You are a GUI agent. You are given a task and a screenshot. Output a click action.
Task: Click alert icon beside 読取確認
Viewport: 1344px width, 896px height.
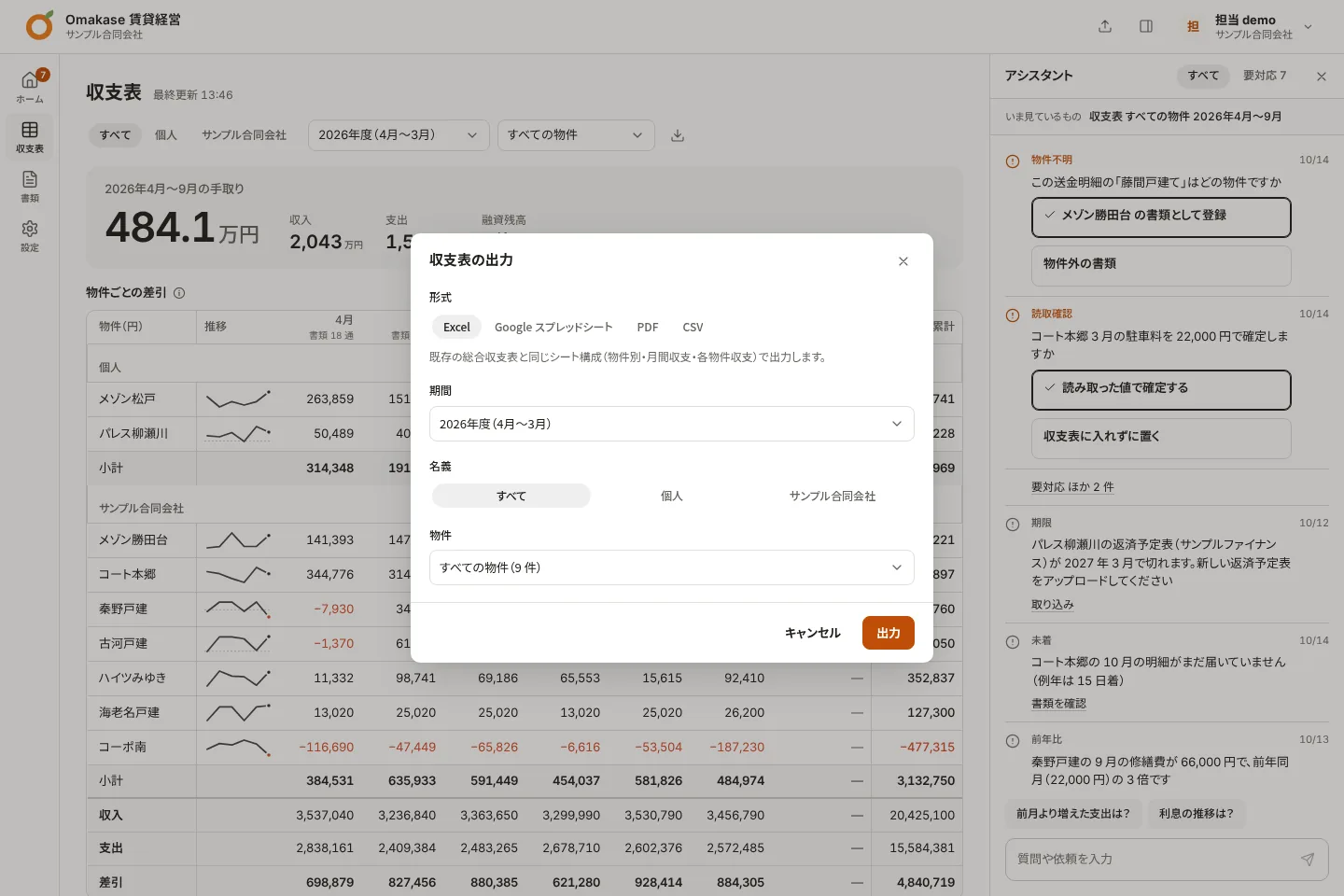[x=1013, y=315]
